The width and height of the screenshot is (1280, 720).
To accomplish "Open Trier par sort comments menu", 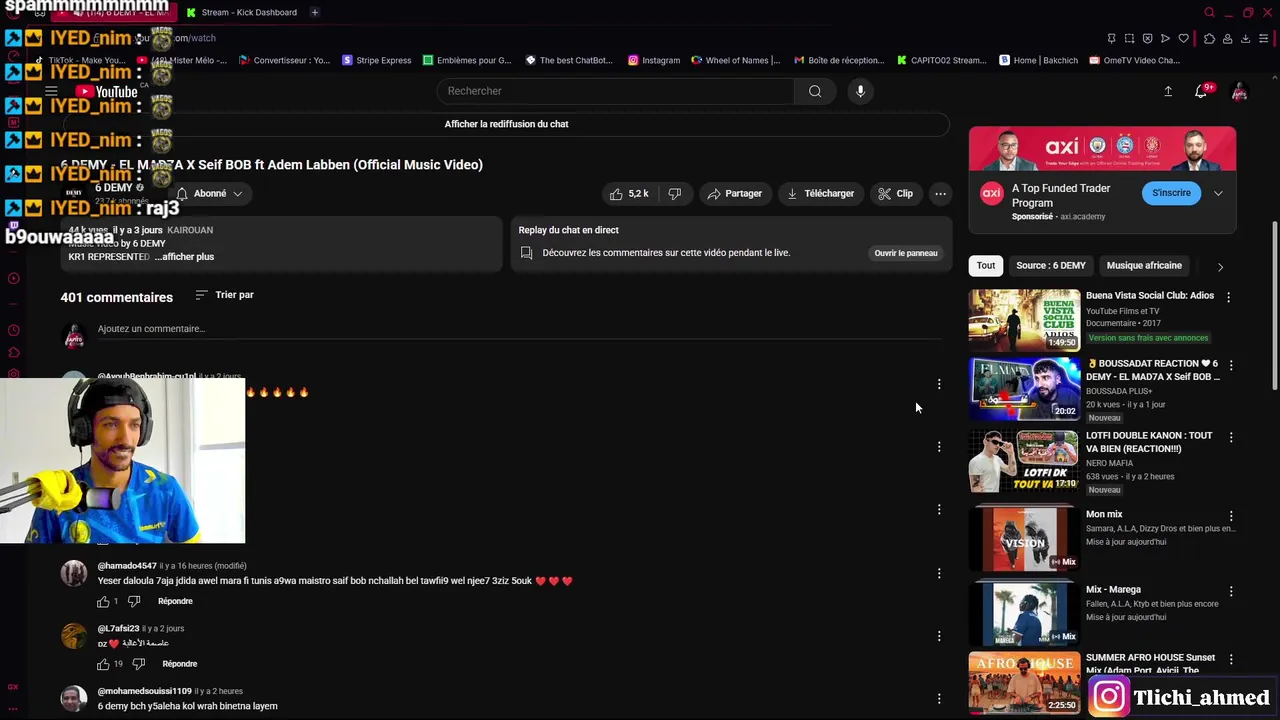I will coord(224,295).
